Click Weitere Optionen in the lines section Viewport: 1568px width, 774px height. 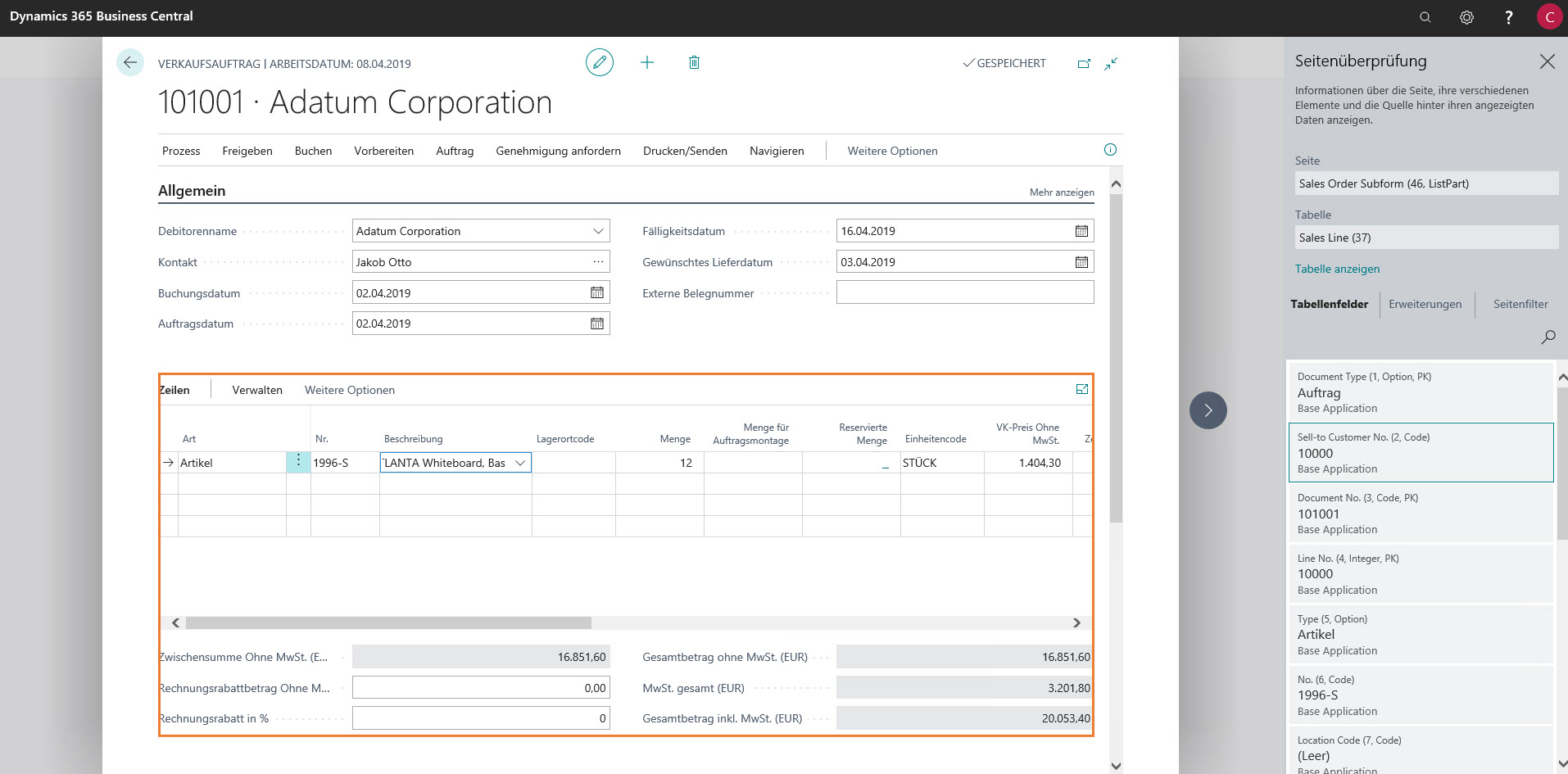[x=350, y=390]
